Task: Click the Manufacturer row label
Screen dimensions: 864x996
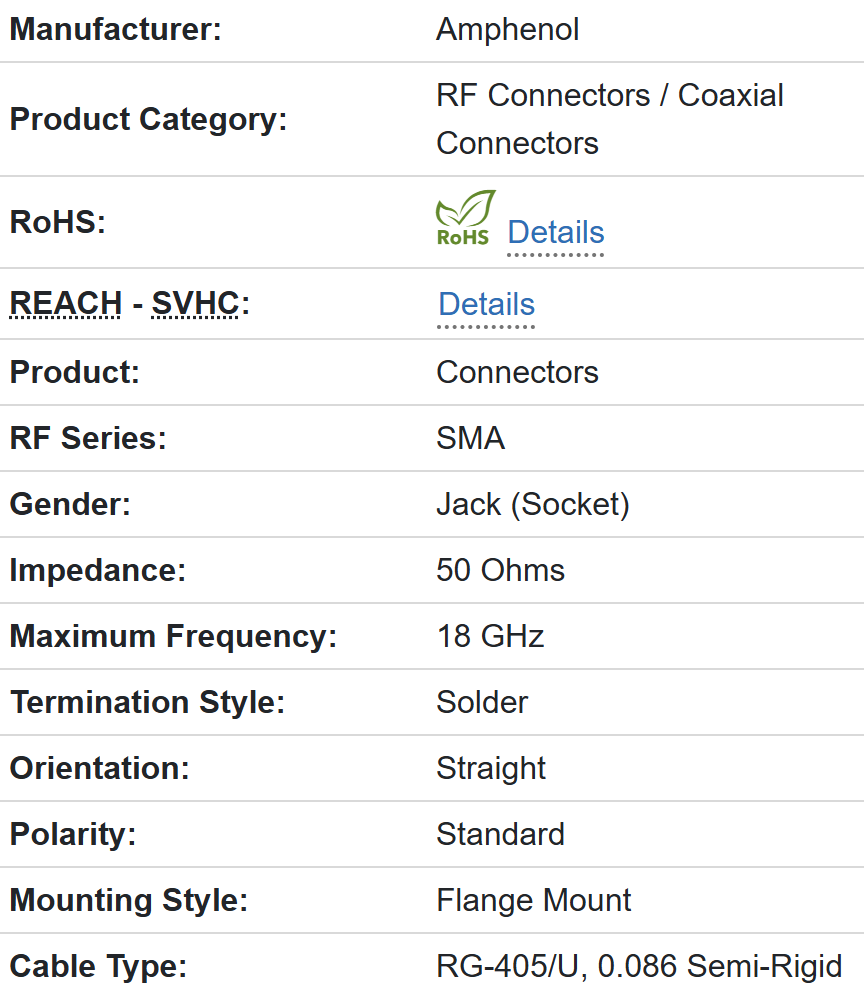Action: pyautogui.click(x=115, y=30)
